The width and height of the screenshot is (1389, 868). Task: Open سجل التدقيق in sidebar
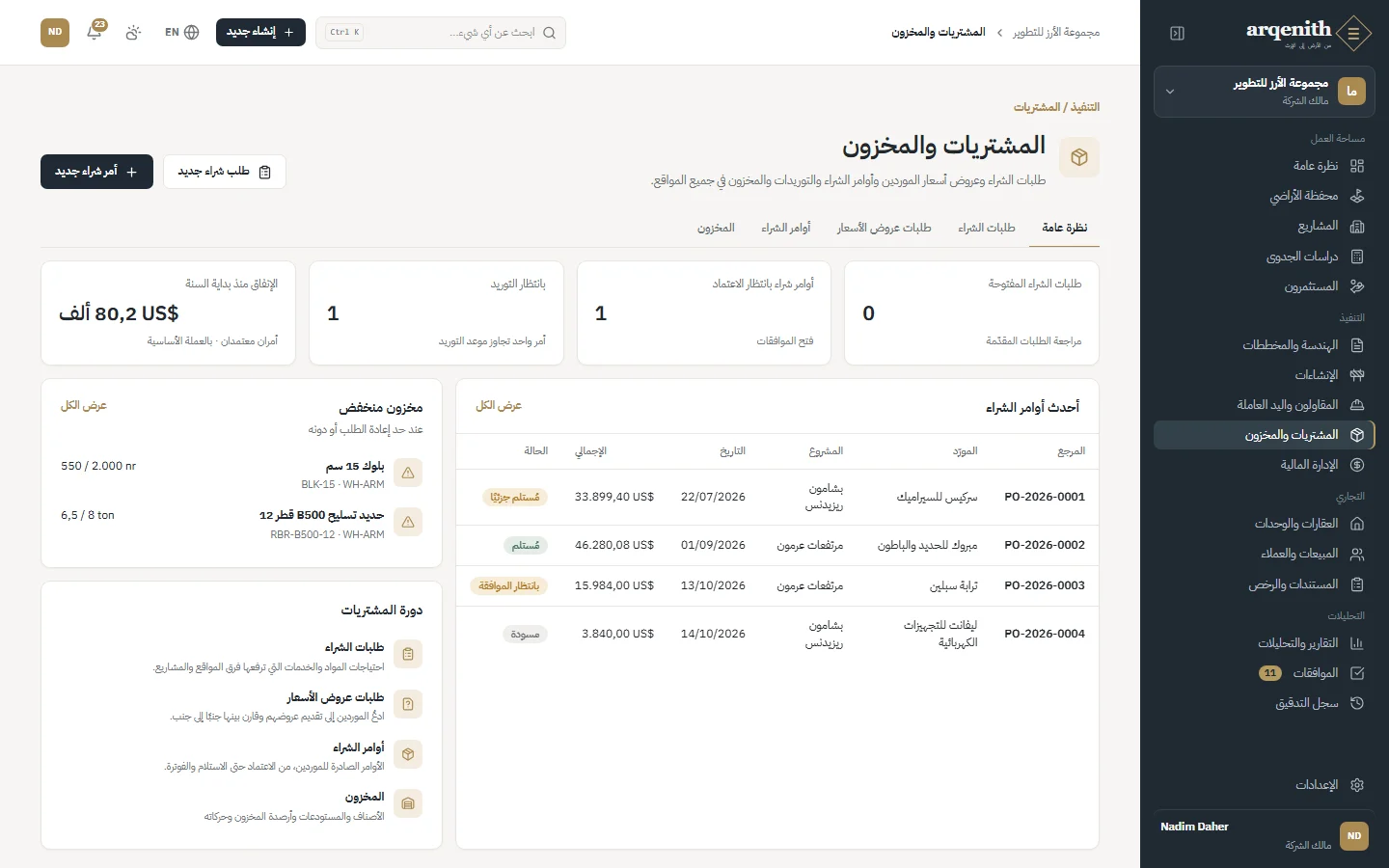tap(1265, 703)
